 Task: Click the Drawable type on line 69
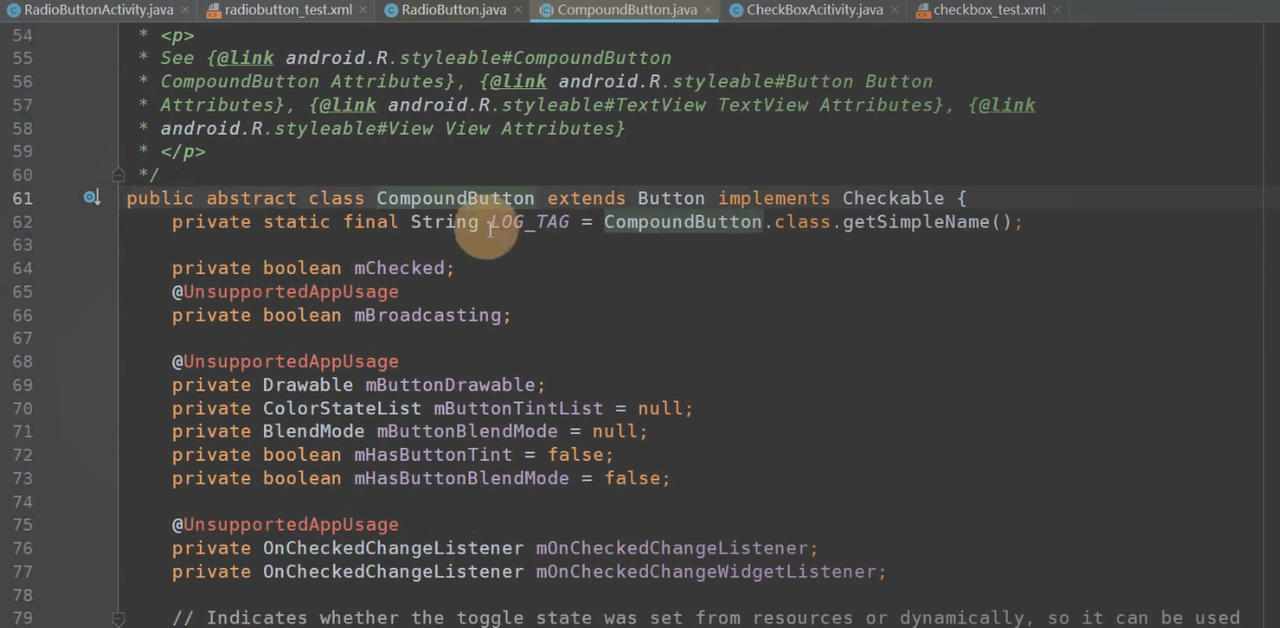pos(307,385)
